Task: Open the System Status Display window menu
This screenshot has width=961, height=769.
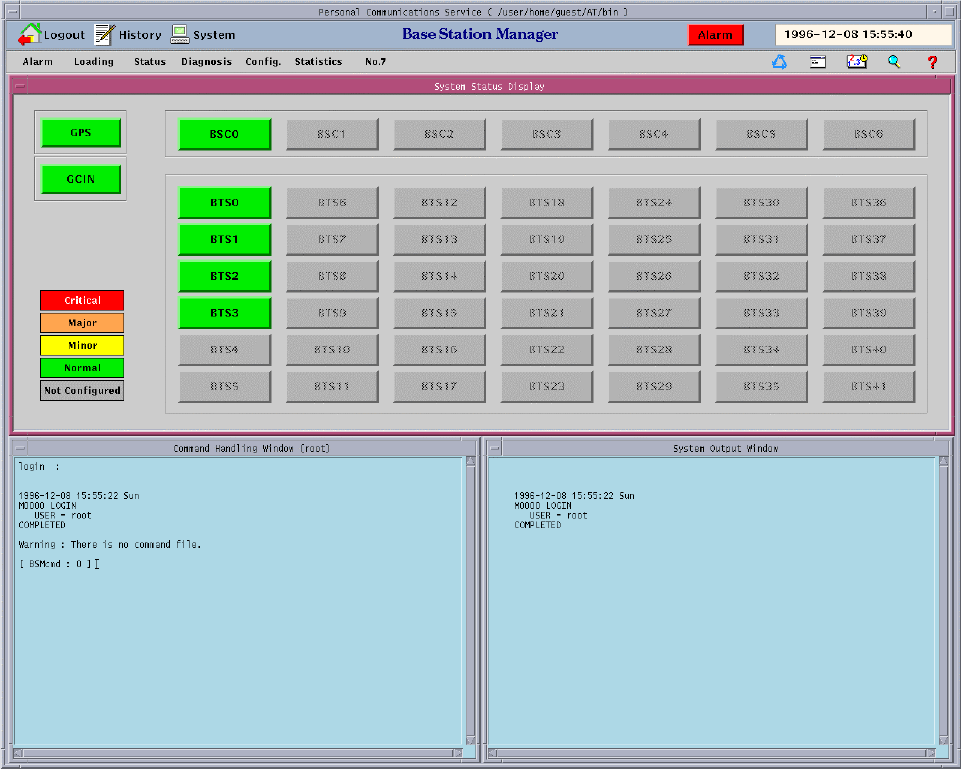Action: coord(20,86)
